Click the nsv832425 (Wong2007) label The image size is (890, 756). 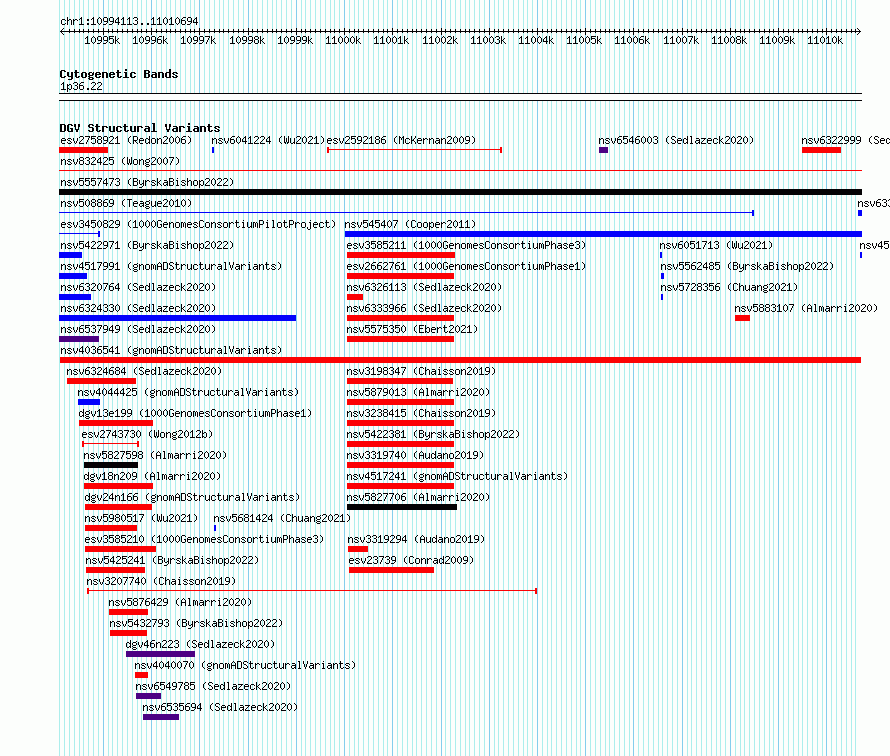tap(120, 161)
